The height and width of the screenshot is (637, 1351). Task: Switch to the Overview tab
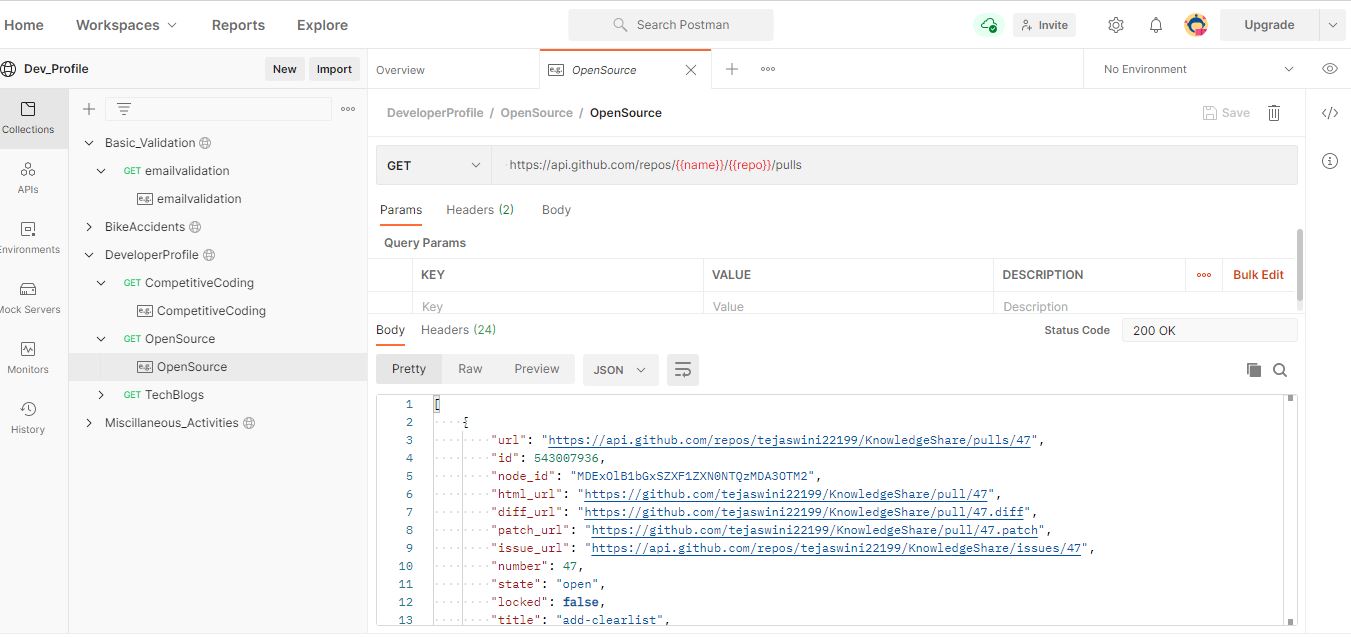coord(400,70)
